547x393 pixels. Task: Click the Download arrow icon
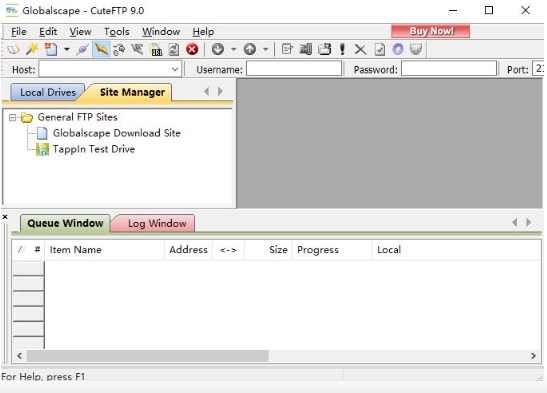point(218,49)
